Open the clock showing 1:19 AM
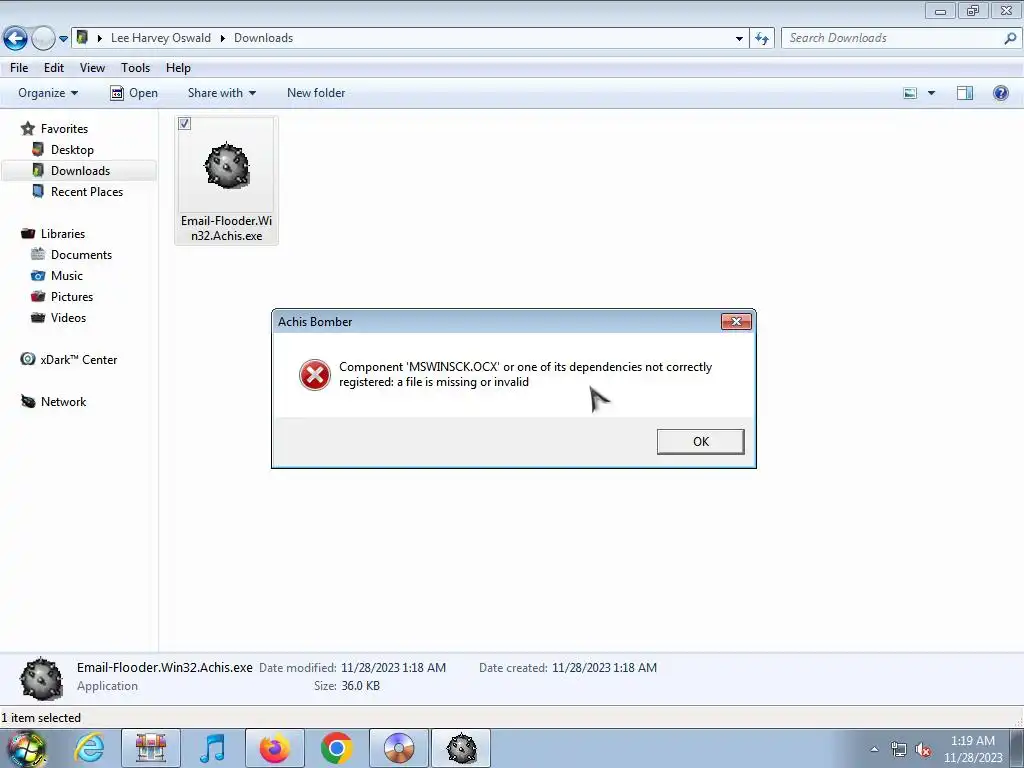Screen dimensions: 1024x768 coord(972,749)
